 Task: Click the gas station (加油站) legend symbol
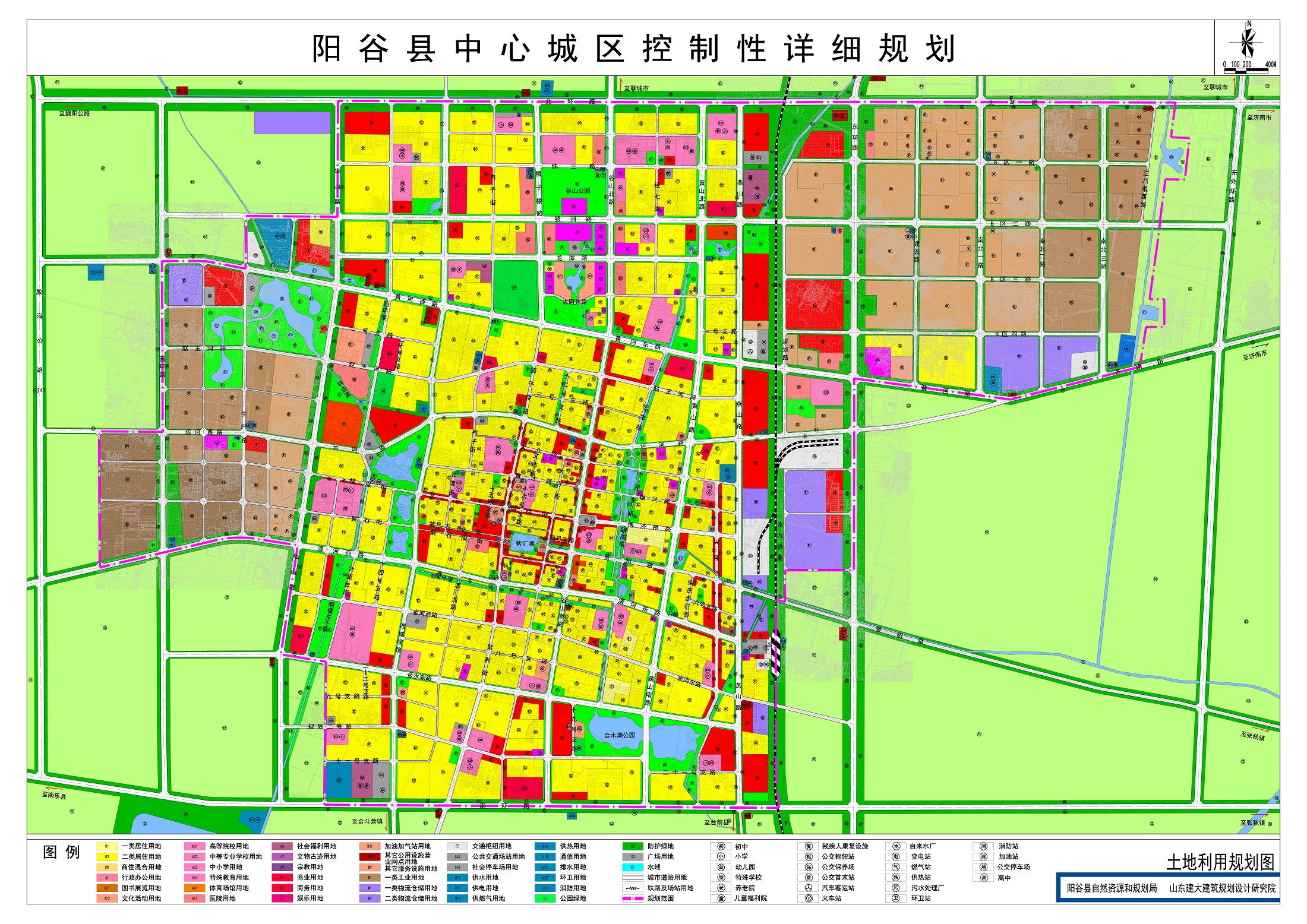[983, 857]
